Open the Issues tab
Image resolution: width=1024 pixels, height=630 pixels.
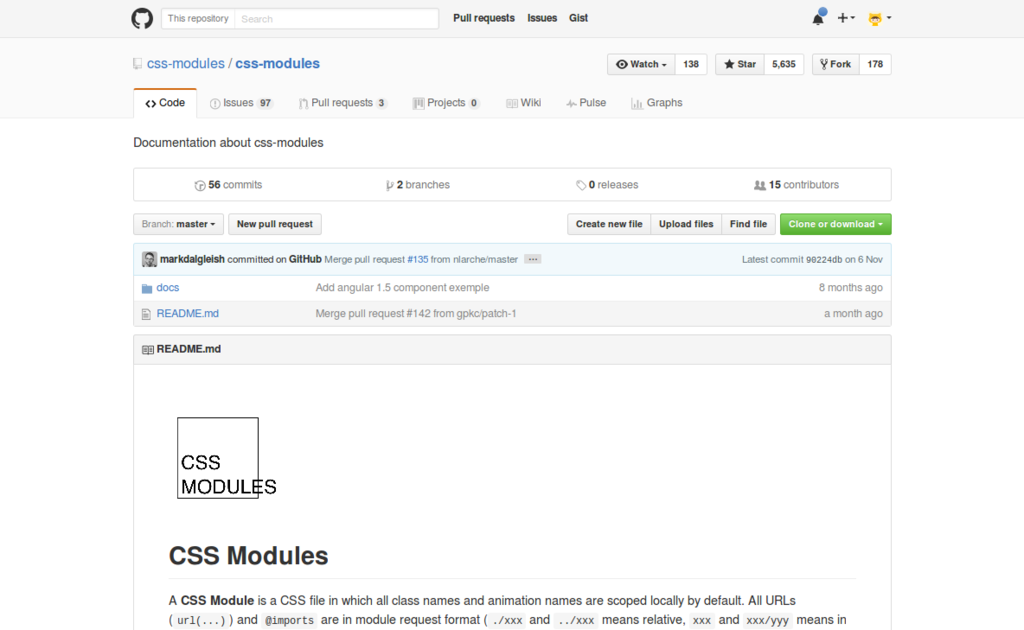coord(241,103)
